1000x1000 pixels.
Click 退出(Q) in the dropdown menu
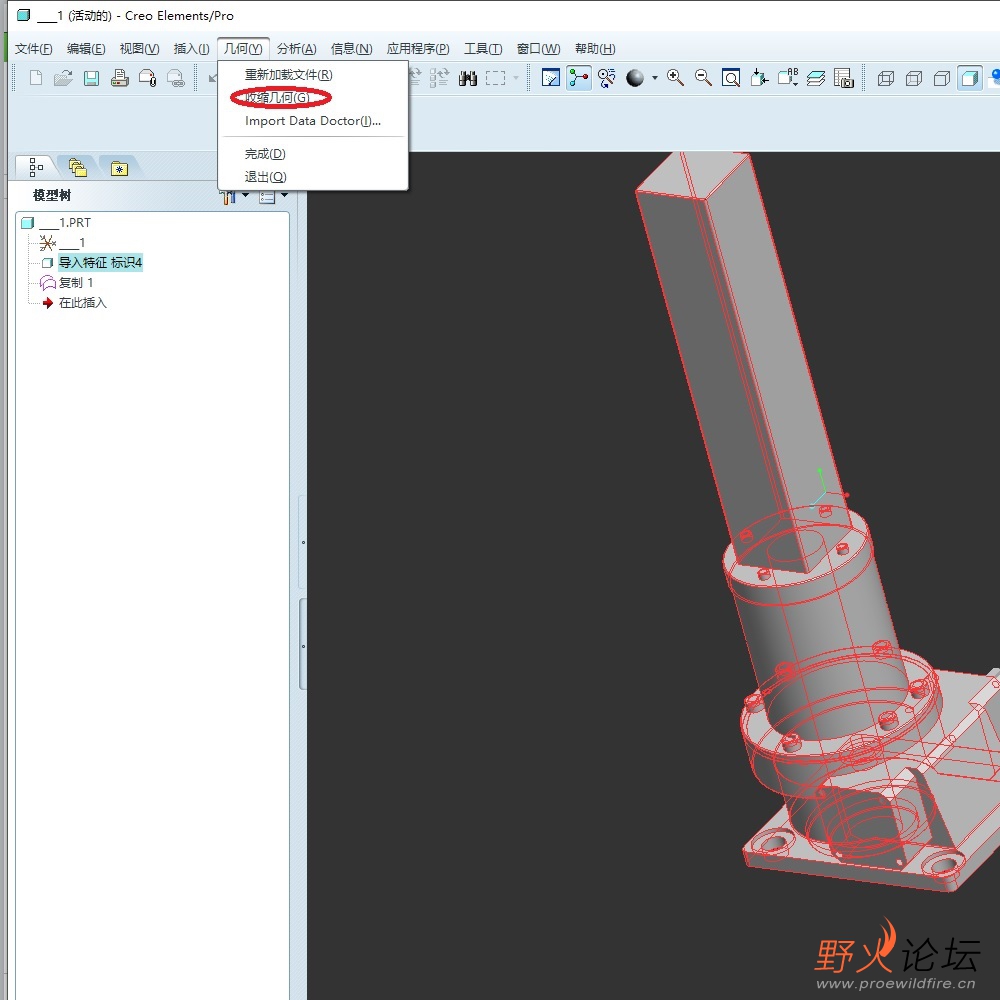coord(265,176)
